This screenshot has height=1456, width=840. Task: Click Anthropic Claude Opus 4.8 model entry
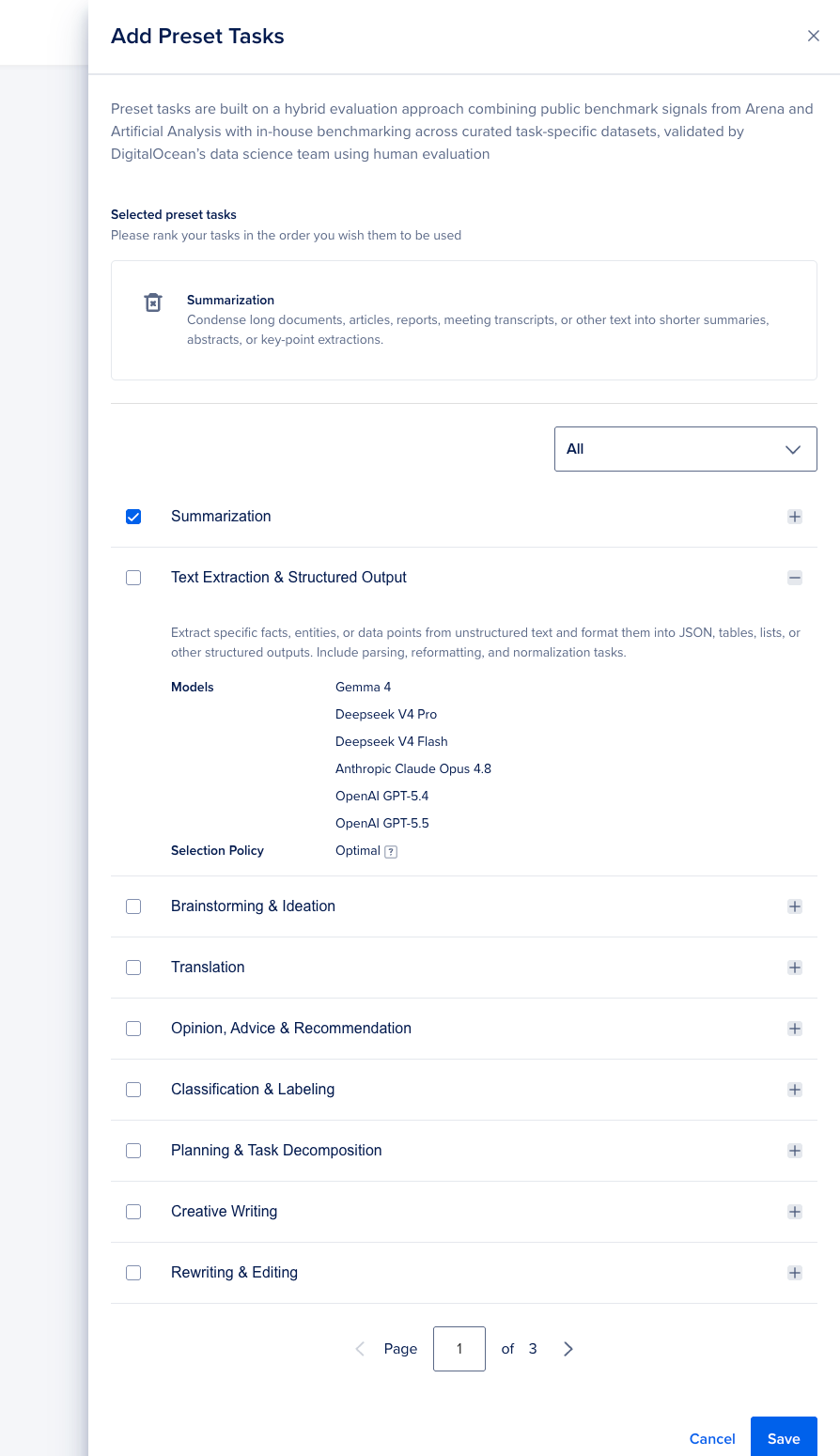click(x=413, y=769)
